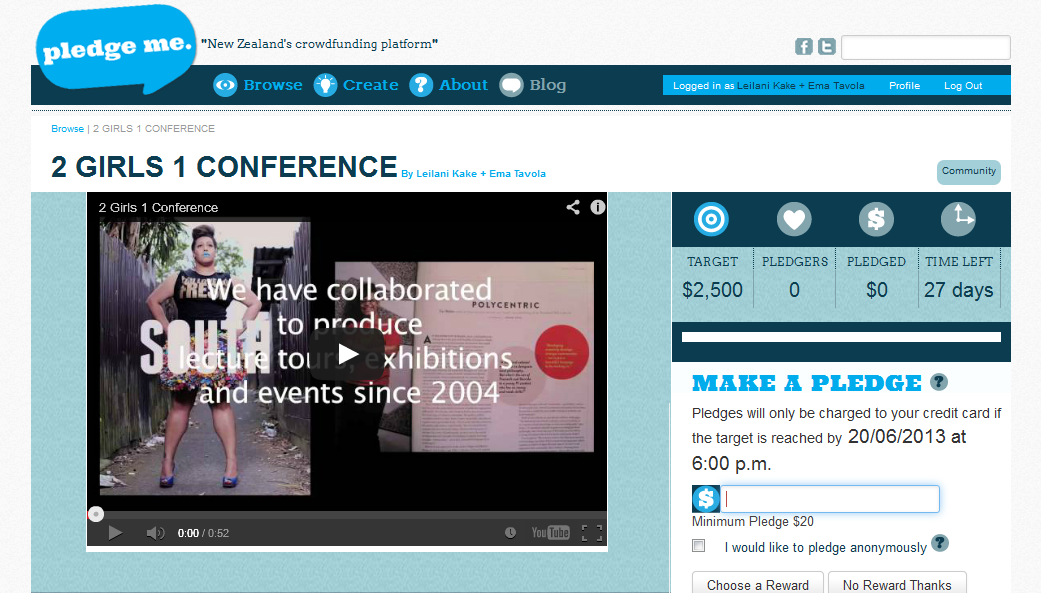
Task: Click the Facebook icon in the header
Action: pos(803,47)
